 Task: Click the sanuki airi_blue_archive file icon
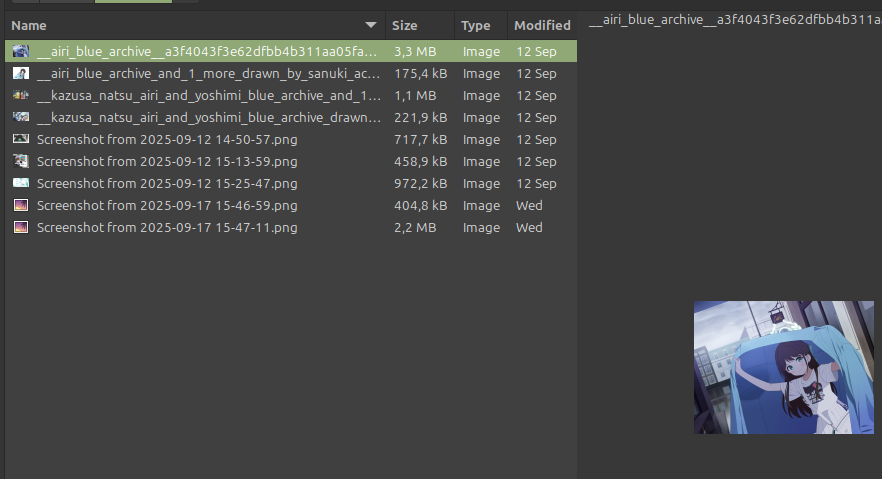pyautogui.click(x=21, y=73)
